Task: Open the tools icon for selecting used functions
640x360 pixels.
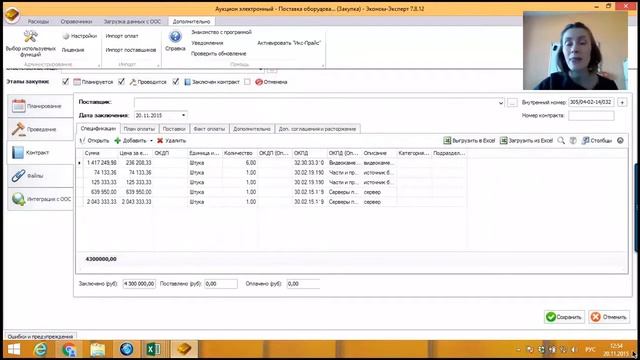Action: tap(30, 37)
